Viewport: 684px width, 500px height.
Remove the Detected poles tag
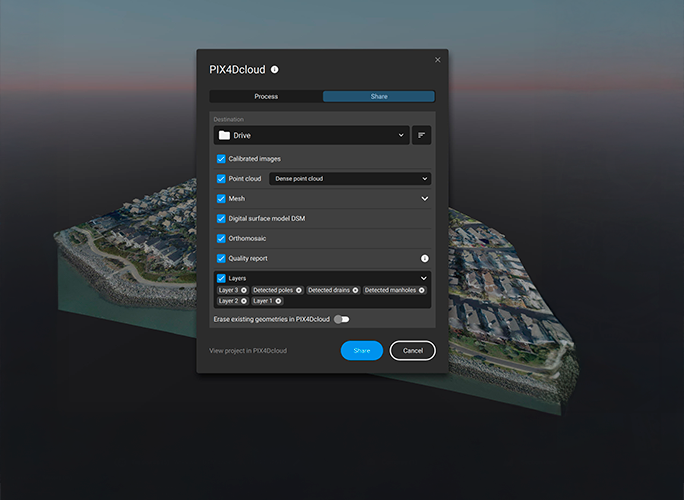(x=299, y=290)
